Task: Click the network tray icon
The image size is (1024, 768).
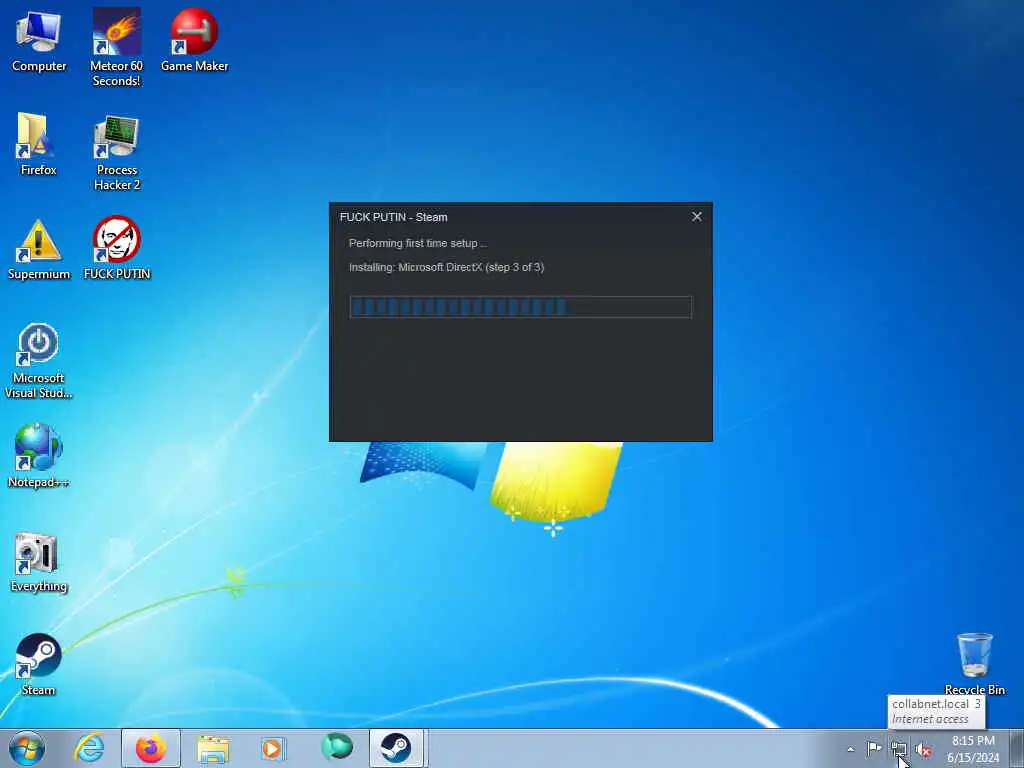Action: pyautogui.click(x=899, y=749)
